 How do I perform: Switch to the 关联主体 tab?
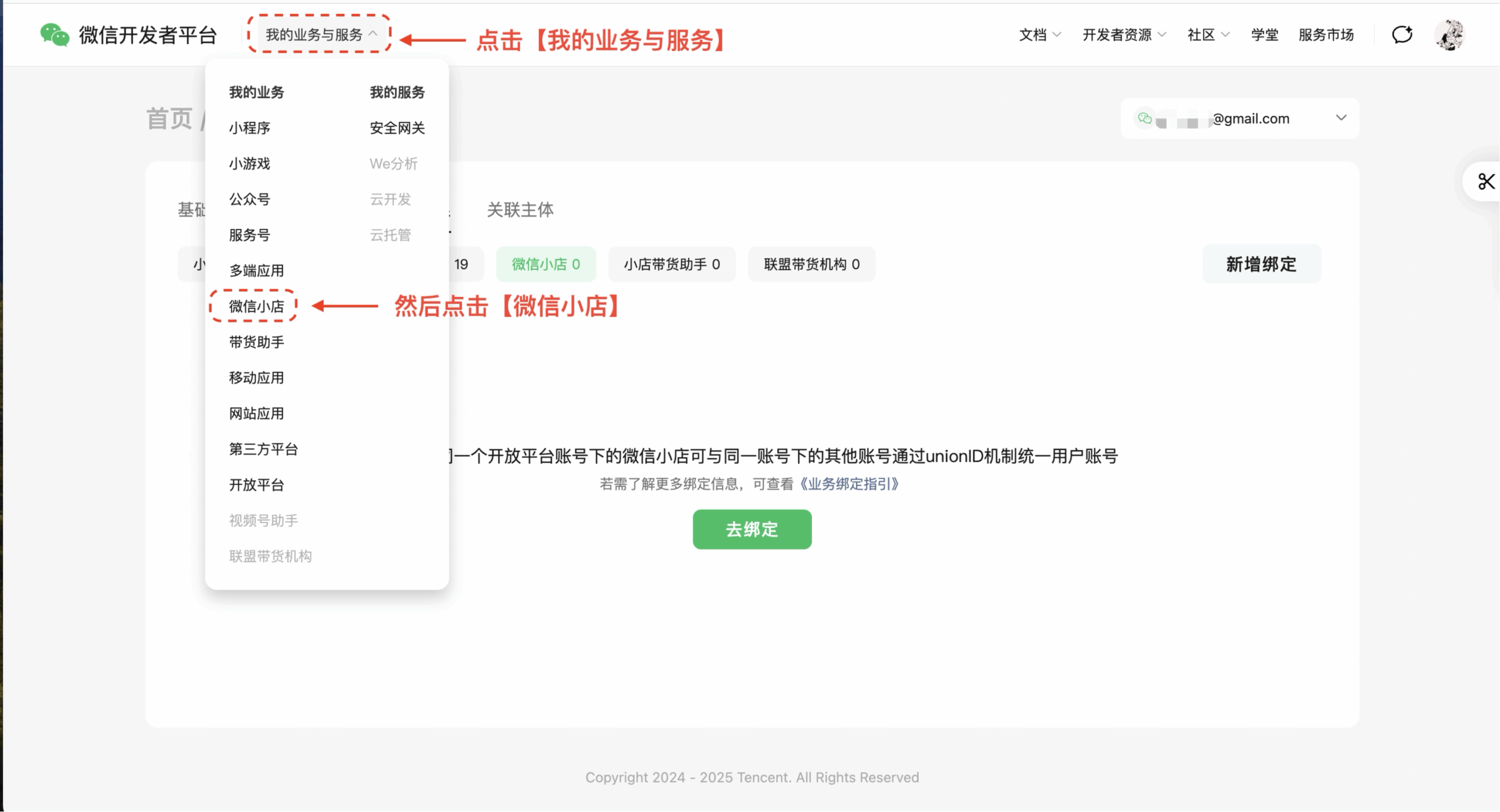click(520, 209)
